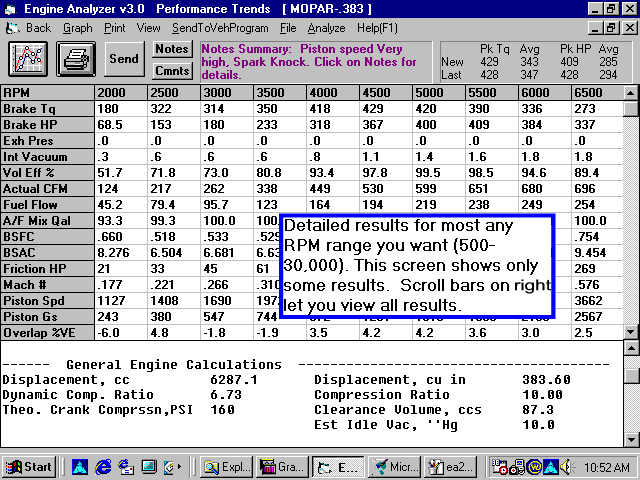Click the blue triangle tray icon
Image resolution: width=640 pixels, height=480 pixels.
pos(551,467)
